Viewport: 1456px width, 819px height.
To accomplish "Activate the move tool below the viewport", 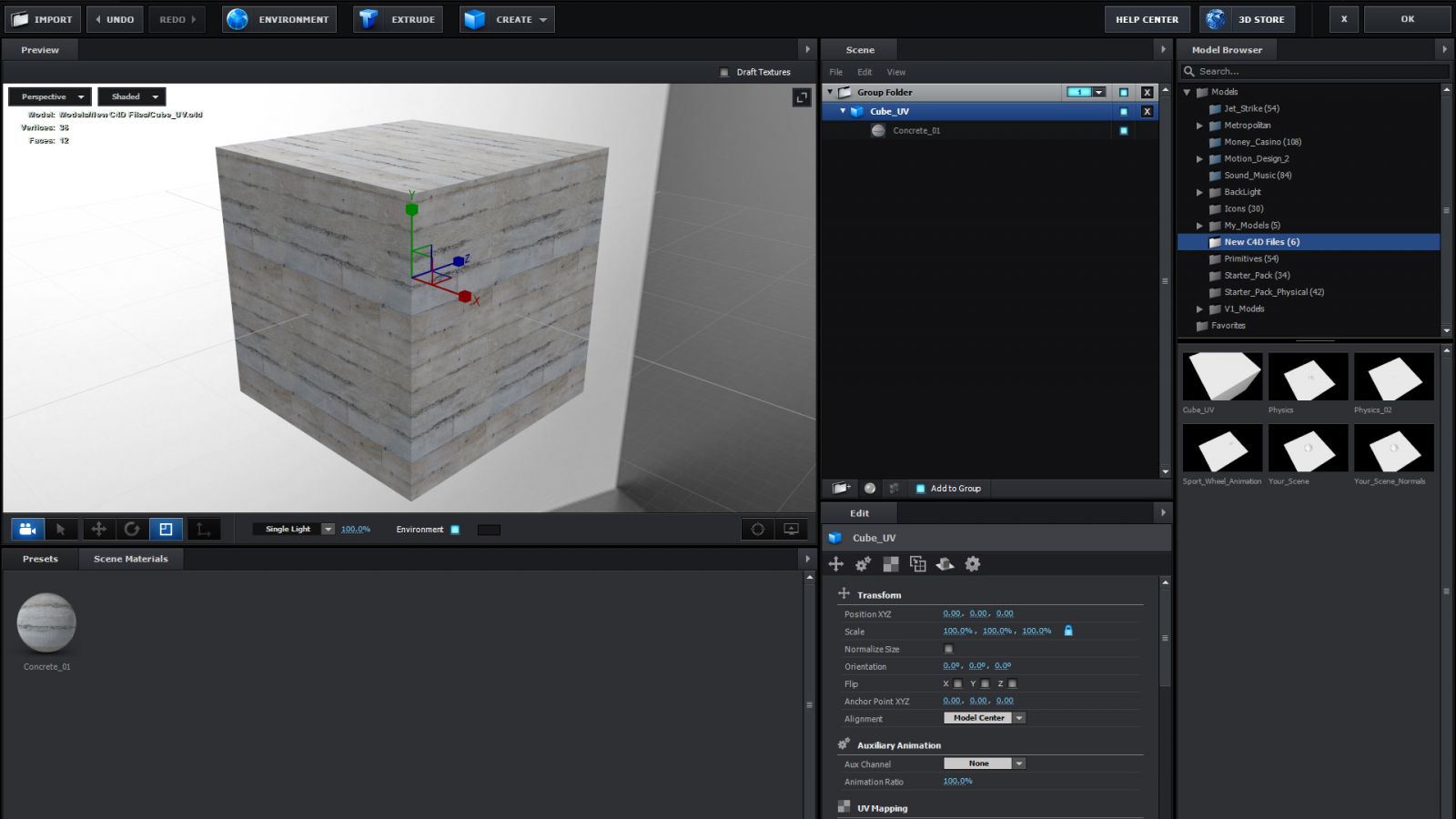I will click(x=98, y=529).
